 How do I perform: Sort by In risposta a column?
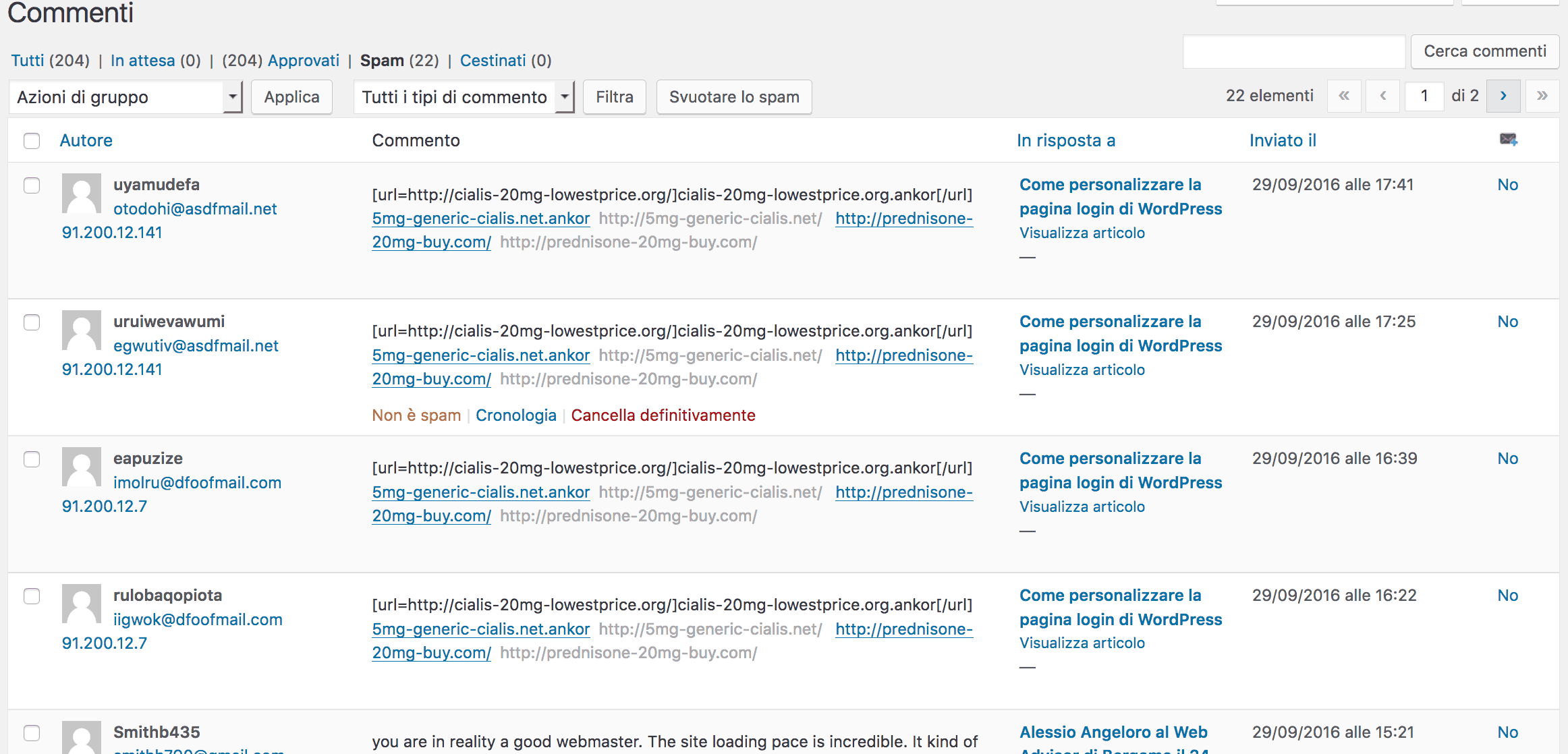(1066, 140)
